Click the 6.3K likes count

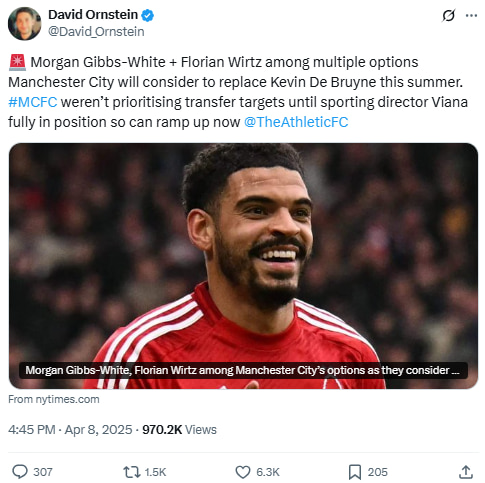268,472
